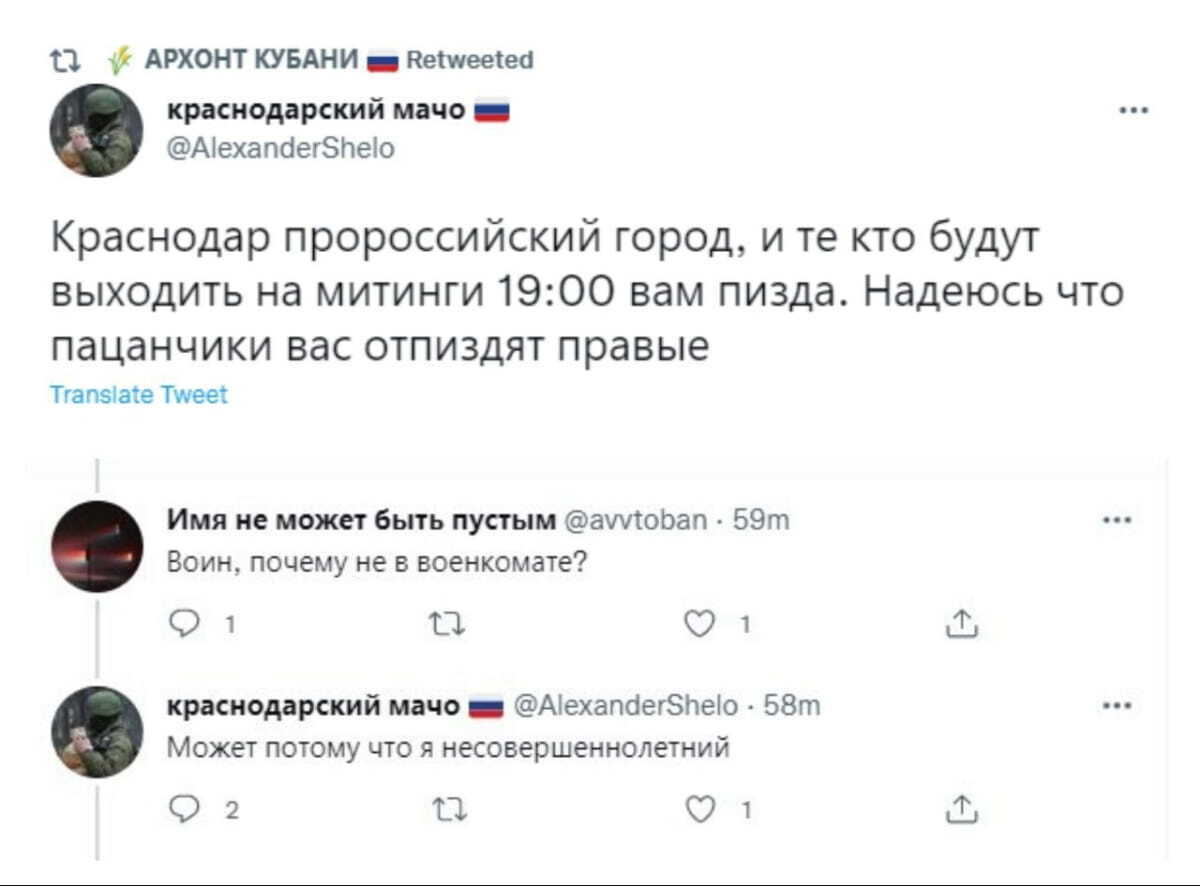Viewport: 1200px width, 886px height.
Task: Open avvtoban's profile avatar
Action: [97, 547]
